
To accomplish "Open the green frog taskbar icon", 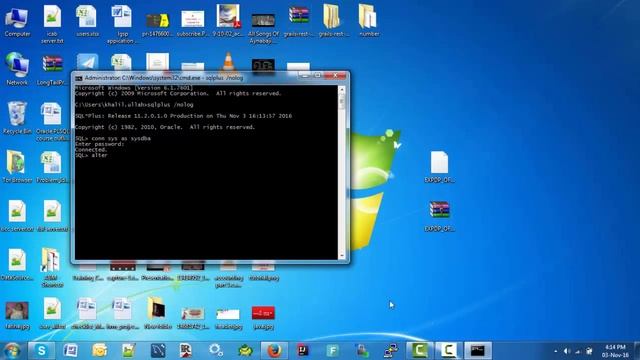I will 245,351.
